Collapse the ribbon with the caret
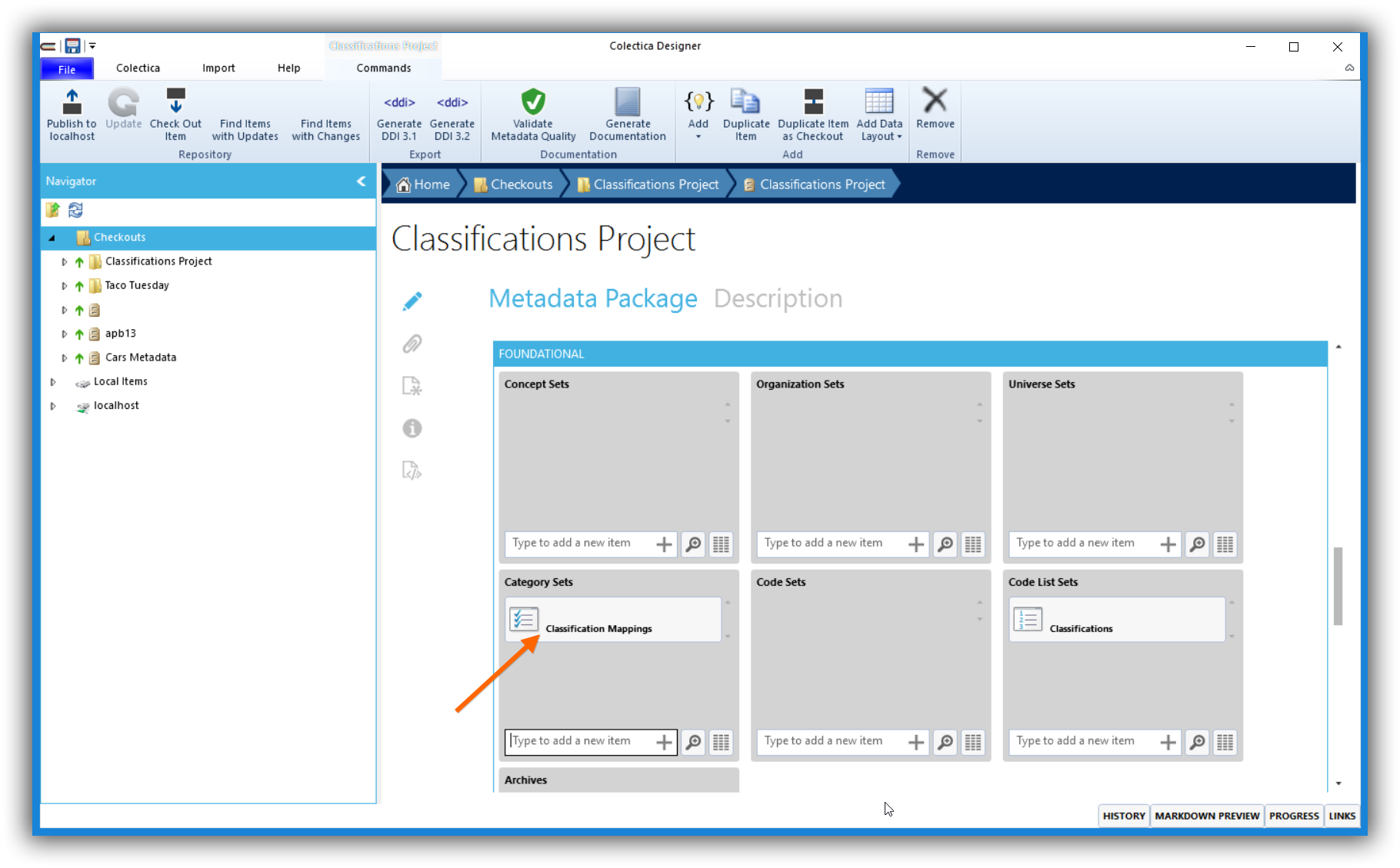1400x868 pixels. click(x=1349, y=68)
